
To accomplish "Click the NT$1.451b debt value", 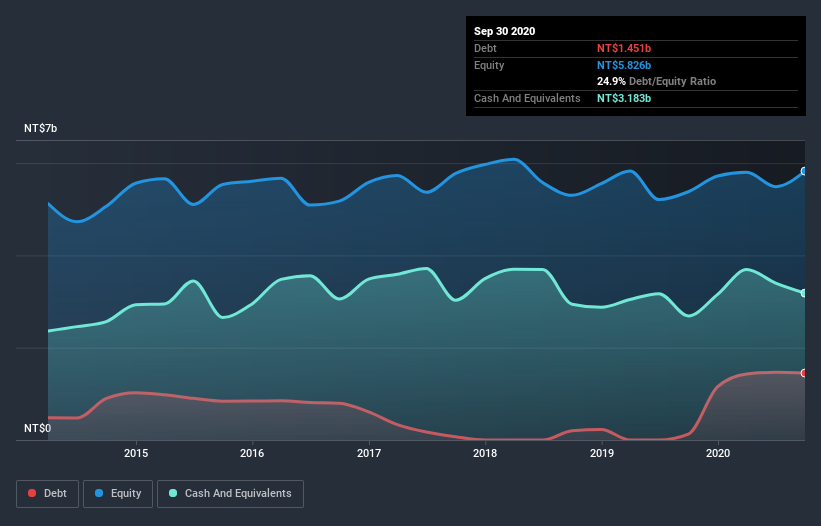I will (x=624, y=48).
